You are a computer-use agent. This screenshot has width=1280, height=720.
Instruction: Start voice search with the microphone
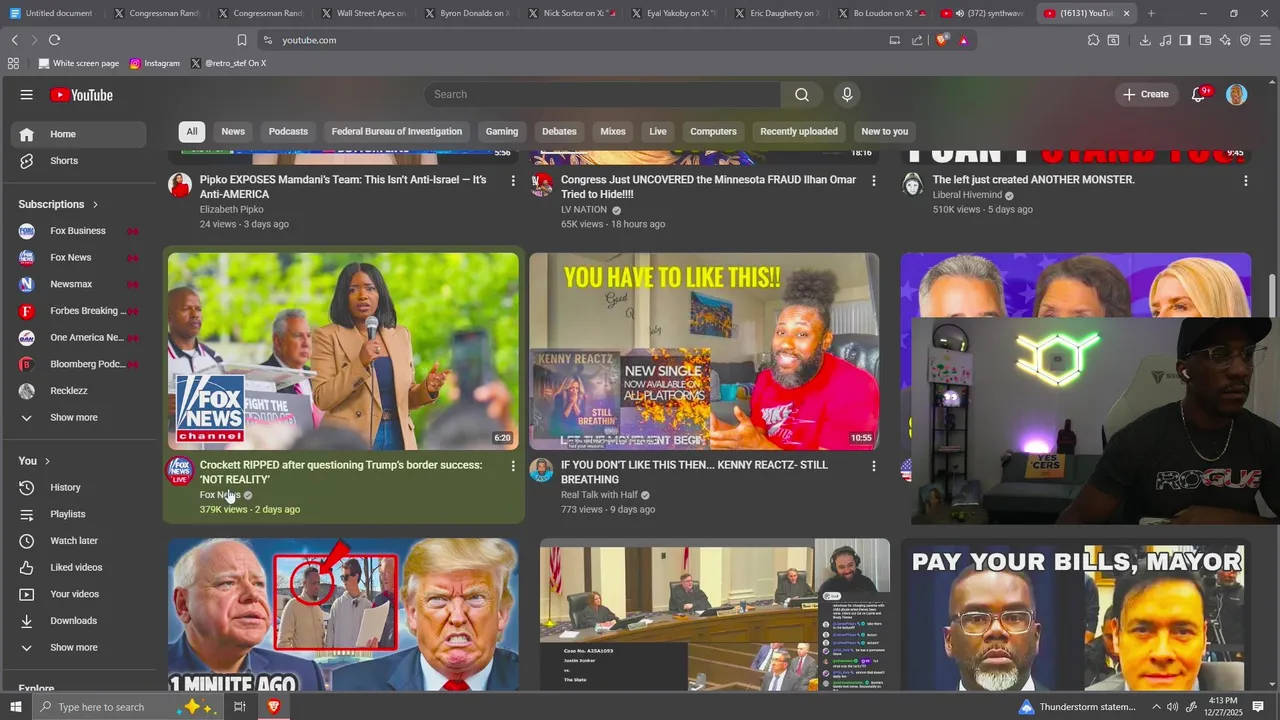pos(847,94)
